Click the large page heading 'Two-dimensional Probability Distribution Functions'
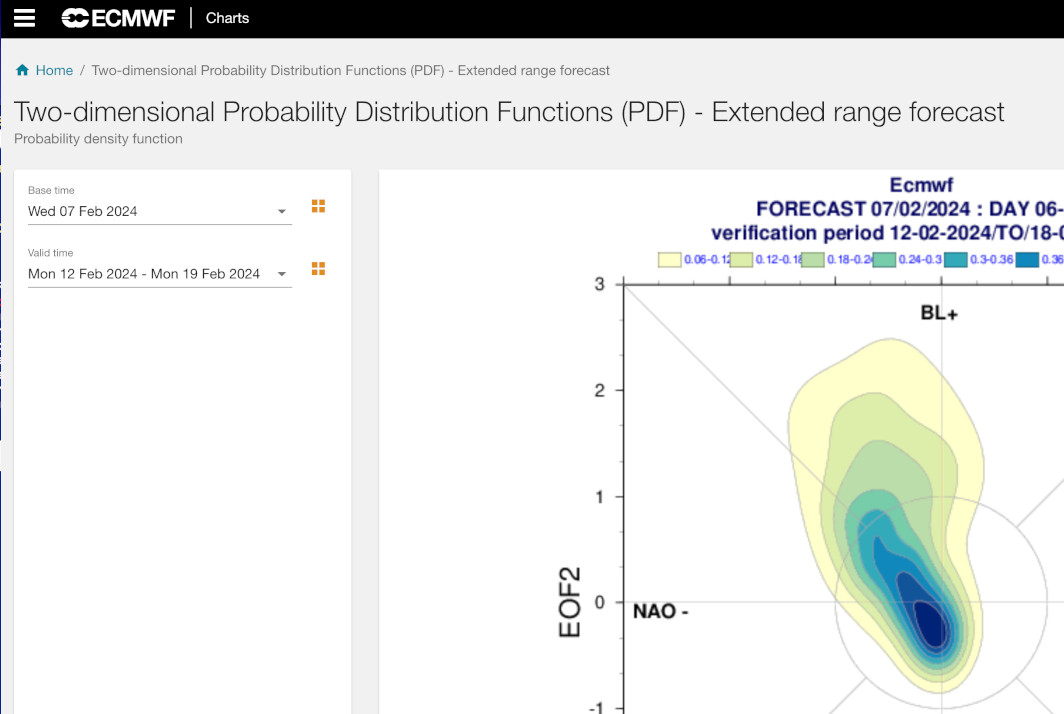1064x714 pixels. click(509, 112)
